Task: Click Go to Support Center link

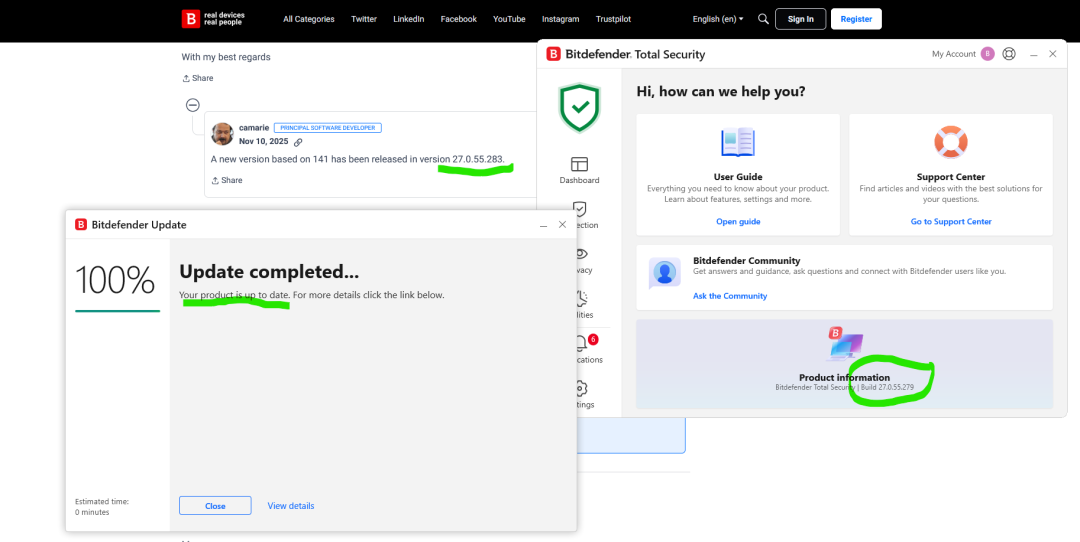Action: tap(951, 222)
